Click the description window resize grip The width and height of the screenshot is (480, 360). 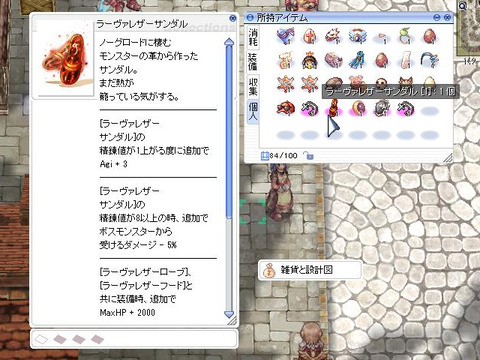(232, 321)
